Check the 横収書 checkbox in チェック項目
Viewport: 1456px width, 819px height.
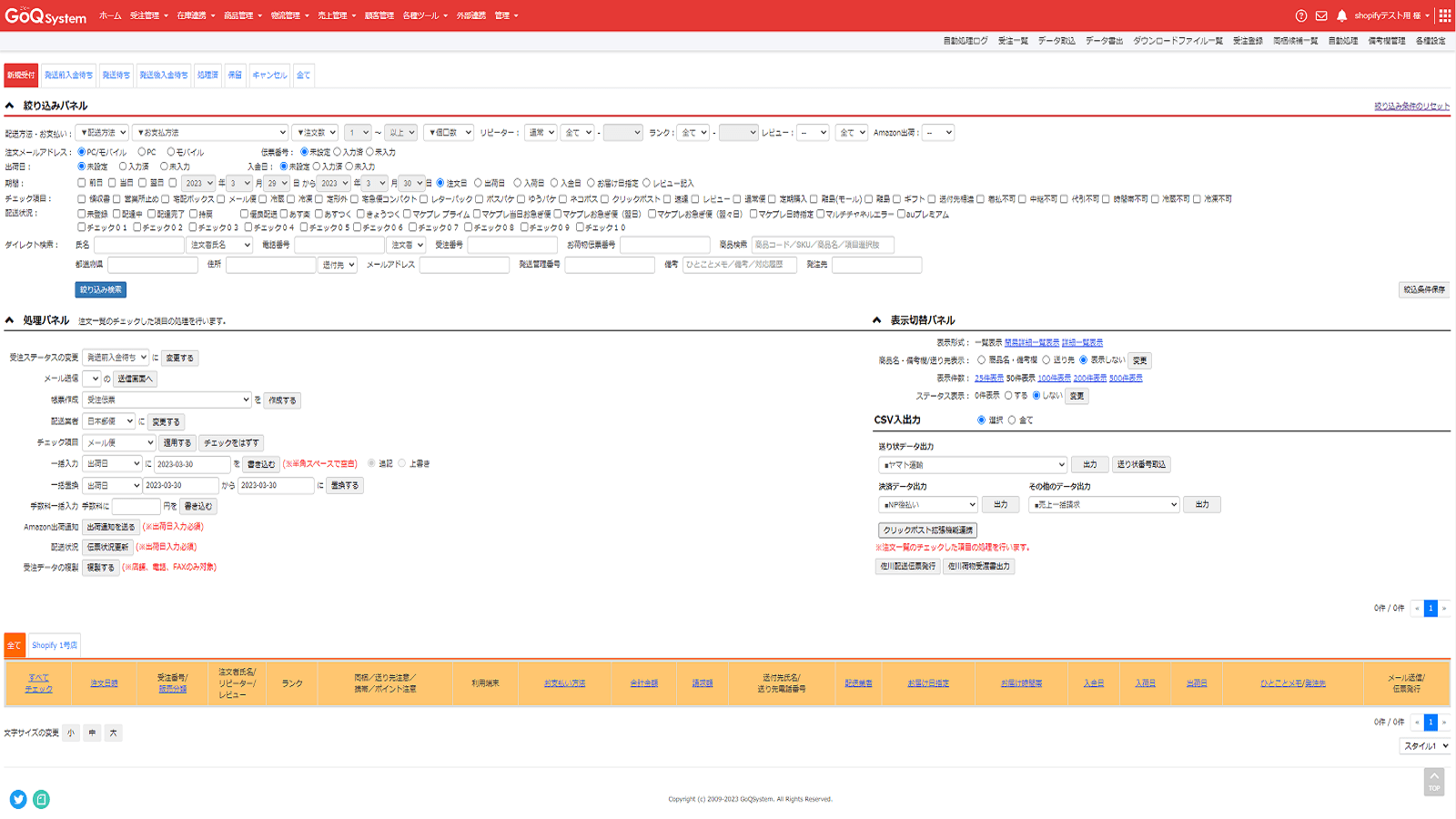tap(81, 197)
